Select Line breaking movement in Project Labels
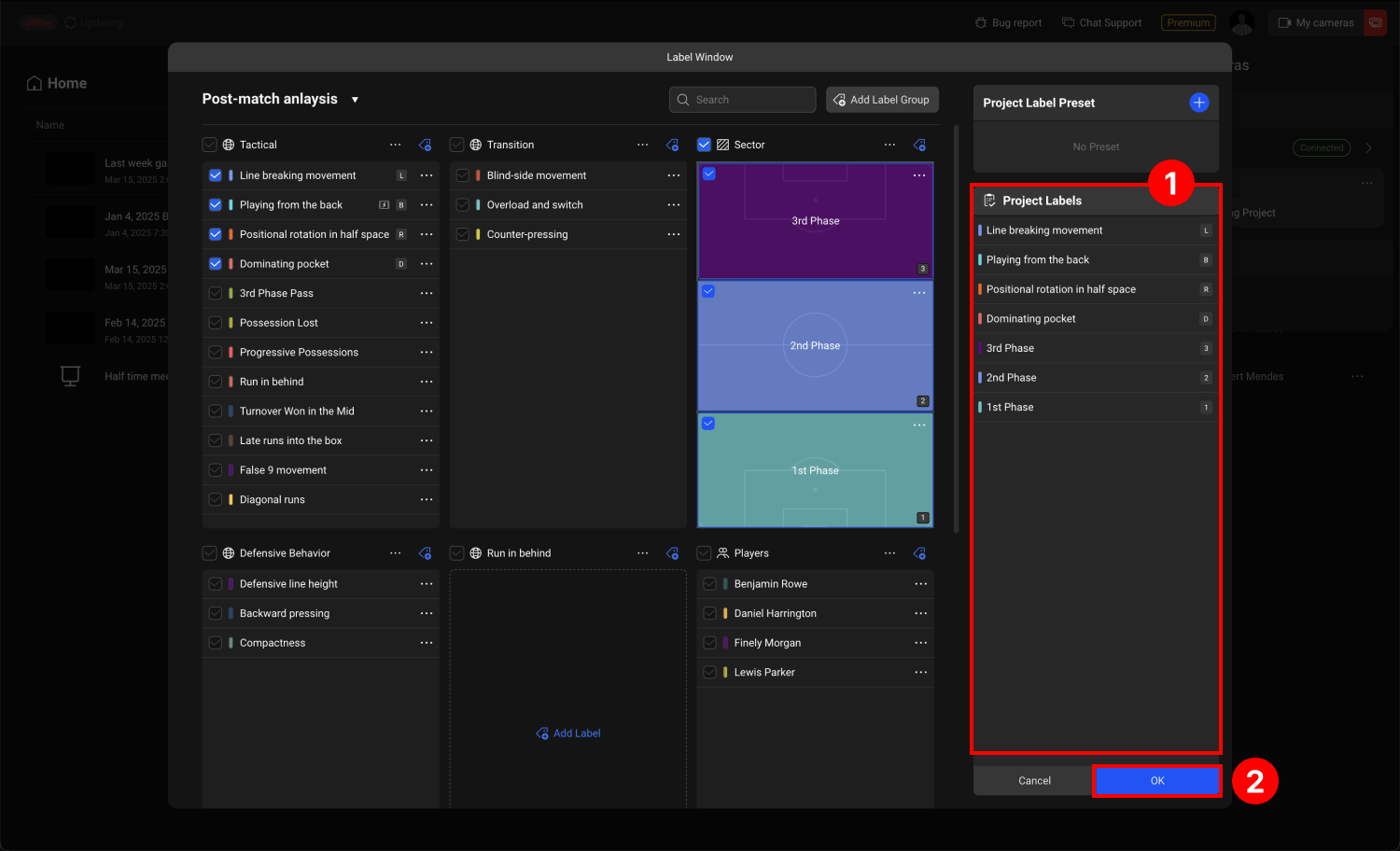This screenshot has width=1400, height=851. tap(1096, 230)
